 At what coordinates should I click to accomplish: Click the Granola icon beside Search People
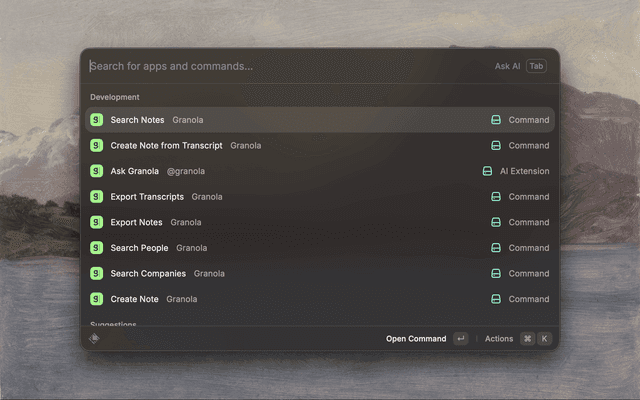click(x=97, y=248)
